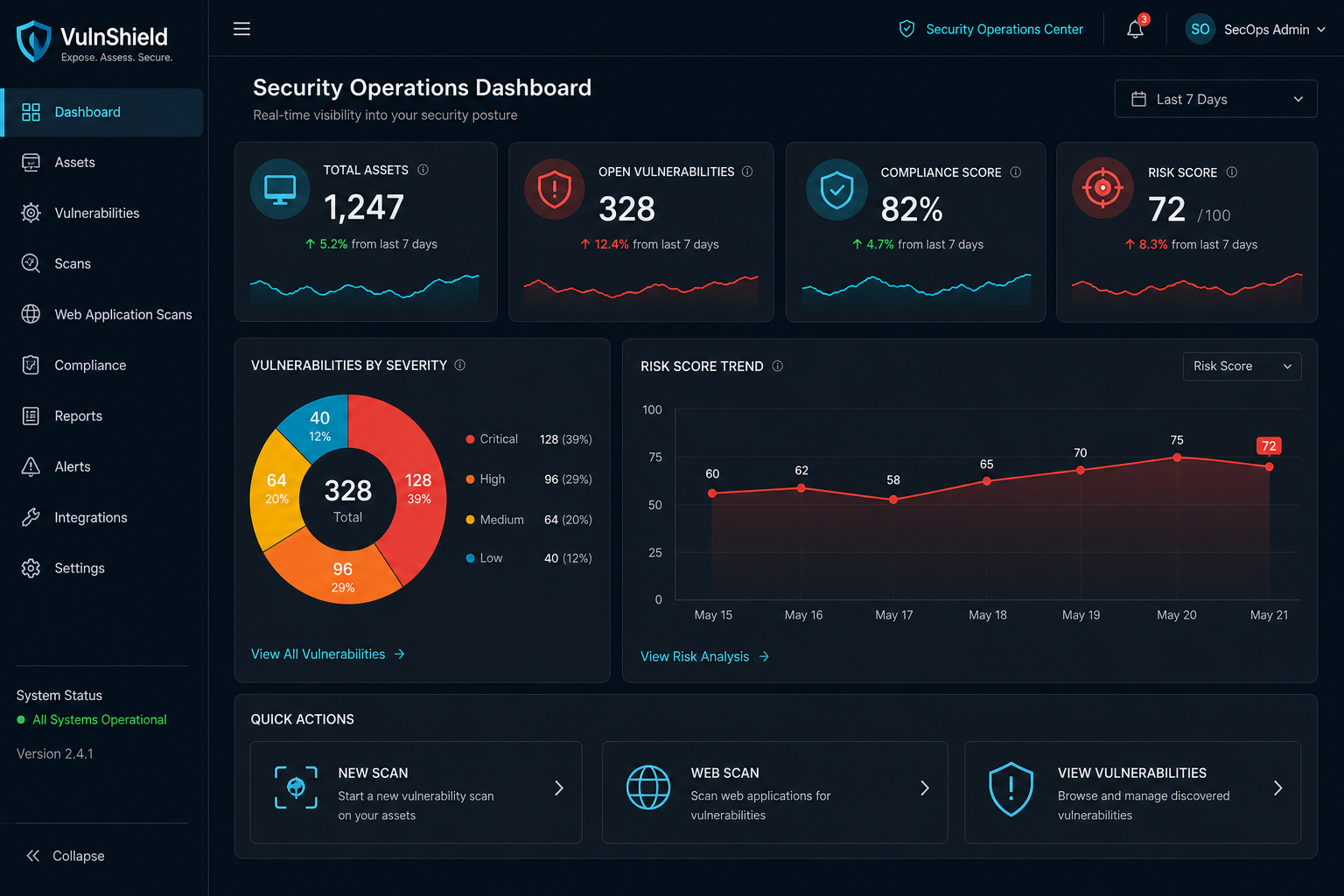Click the High orange legend dot
1344x896 pixels.
point(471,479)
